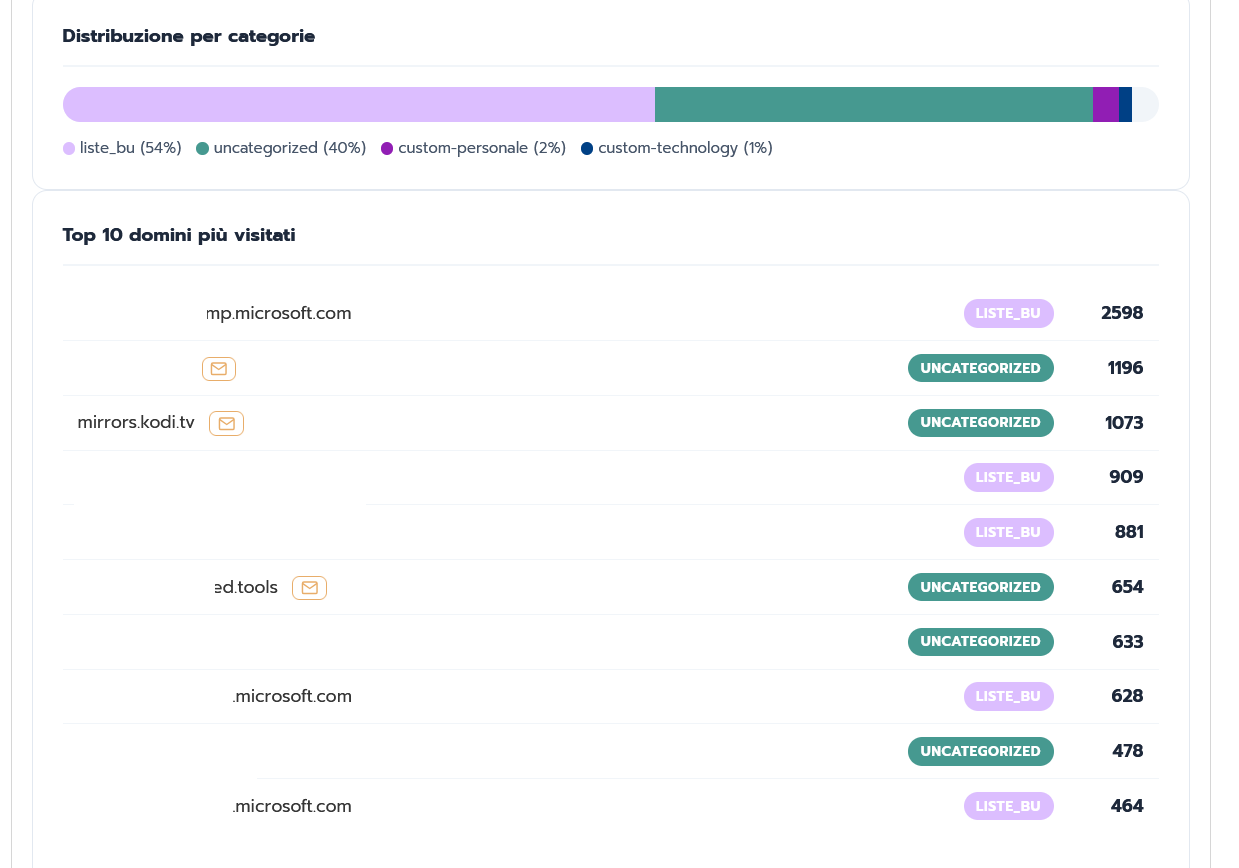Image resolution: width=1239 pixels, height=868 pixels.
Task: Click the teal uncategorized bar segment
Action: (x=873, y=105)
